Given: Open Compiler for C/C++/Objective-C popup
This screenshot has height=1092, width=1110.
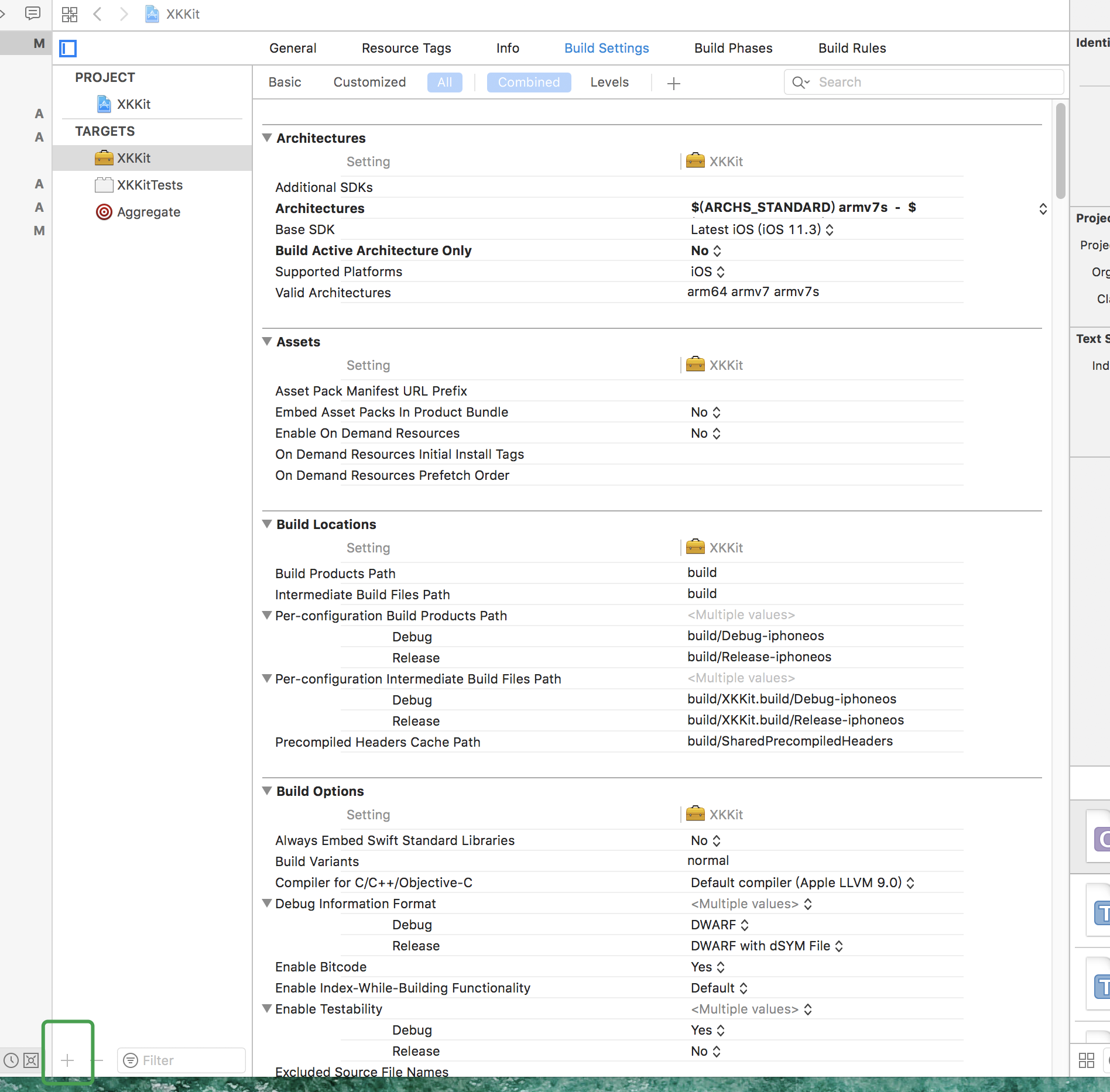Looking at the screenshot, I should coord(802,882).
